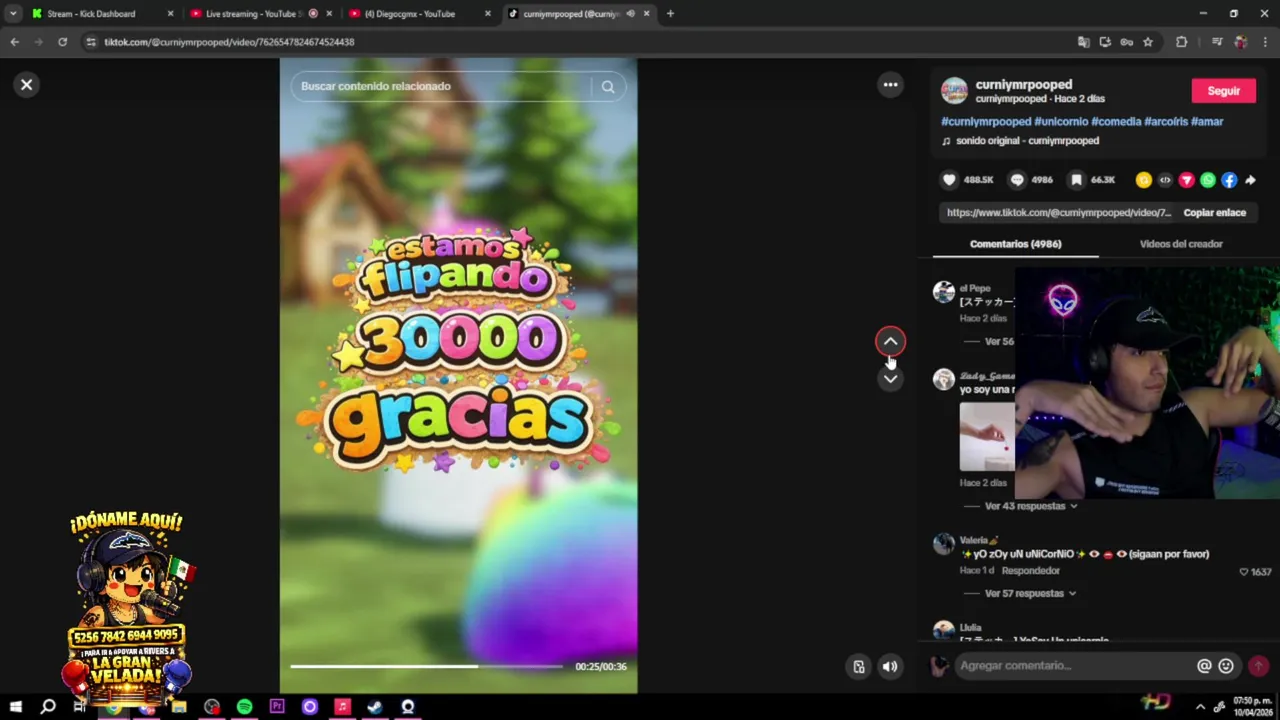Open Windows taskbar search
The width and height of the screenshot is (1280, 720).
47,707
